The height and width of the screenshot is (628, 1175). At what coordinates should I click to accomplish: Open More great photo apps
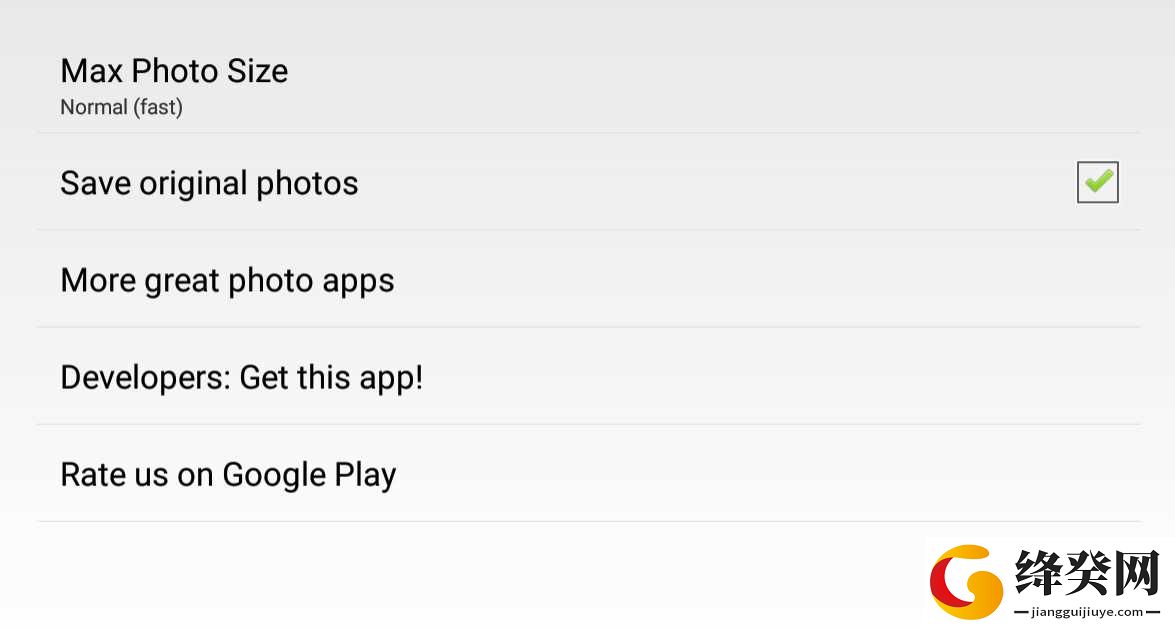(588, 279)
